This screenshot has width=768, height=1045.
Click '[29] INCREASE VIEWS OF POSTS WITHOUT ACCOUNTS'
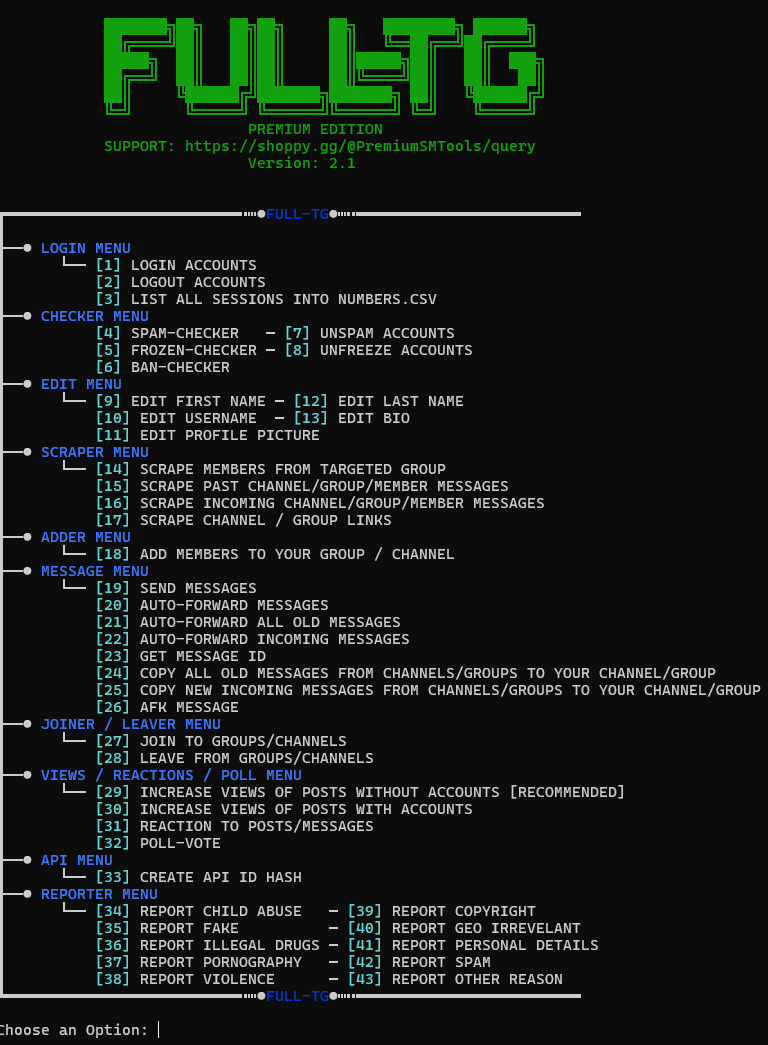(x=360, y=792)
